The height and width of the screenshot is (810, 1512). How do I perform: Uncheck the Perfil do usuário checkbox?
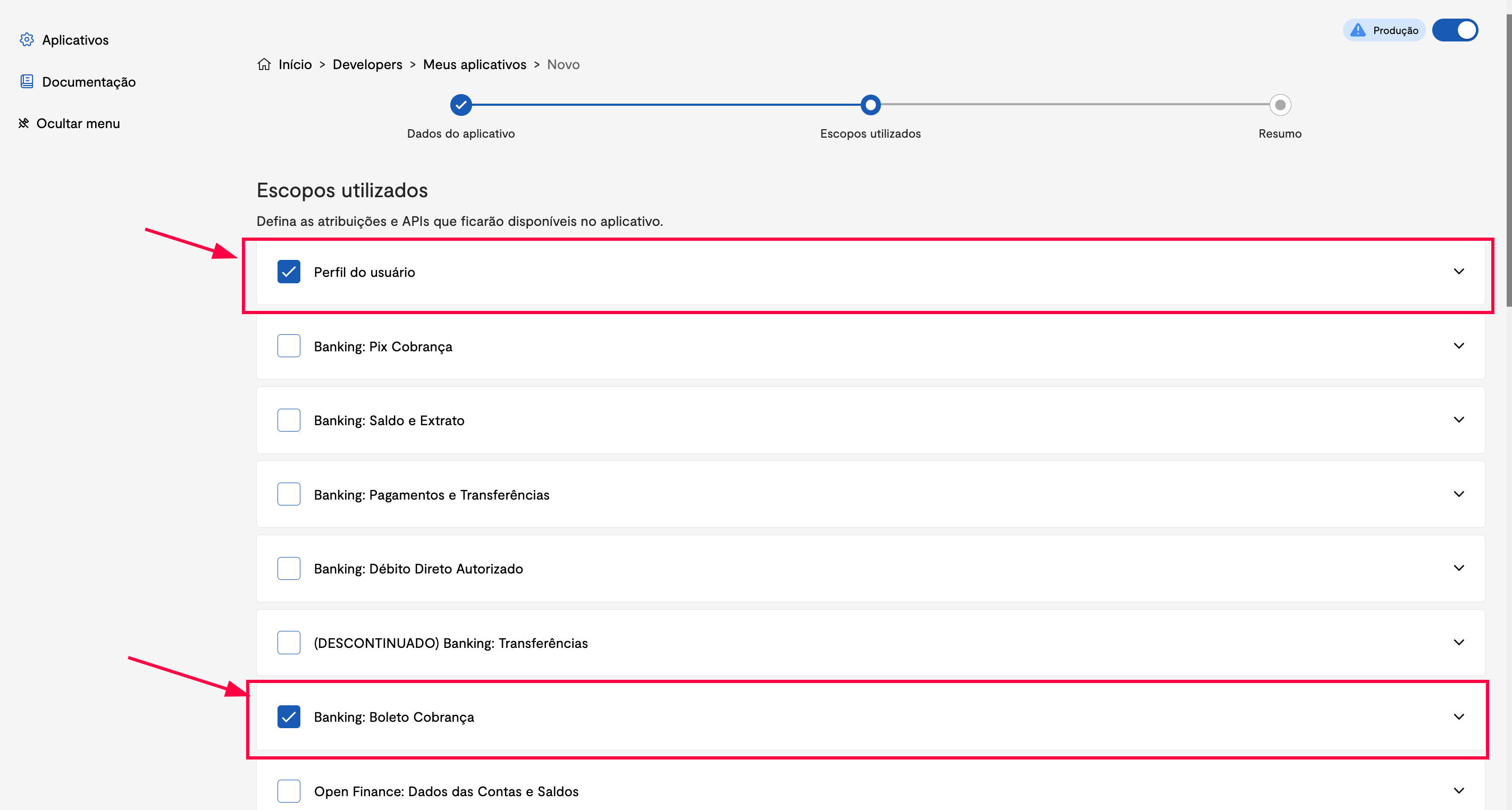click(x=289, y=272)
